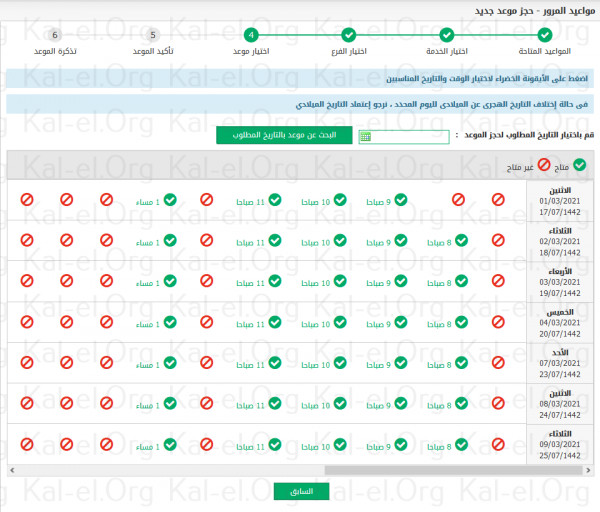Click the scrollbar left arrow
The image size is (600, 512).
[x=12, y=470]
